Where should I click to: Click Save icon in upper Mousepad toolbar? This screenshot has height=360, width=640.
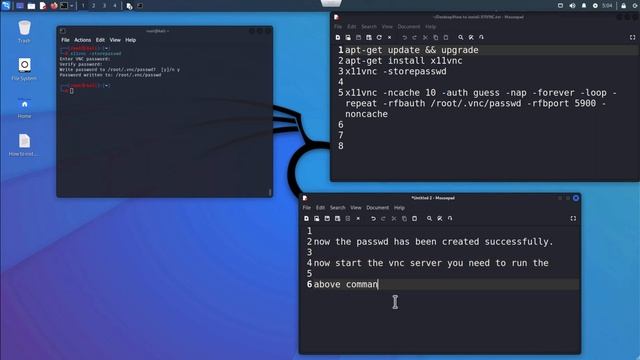[x=358, y=37]
